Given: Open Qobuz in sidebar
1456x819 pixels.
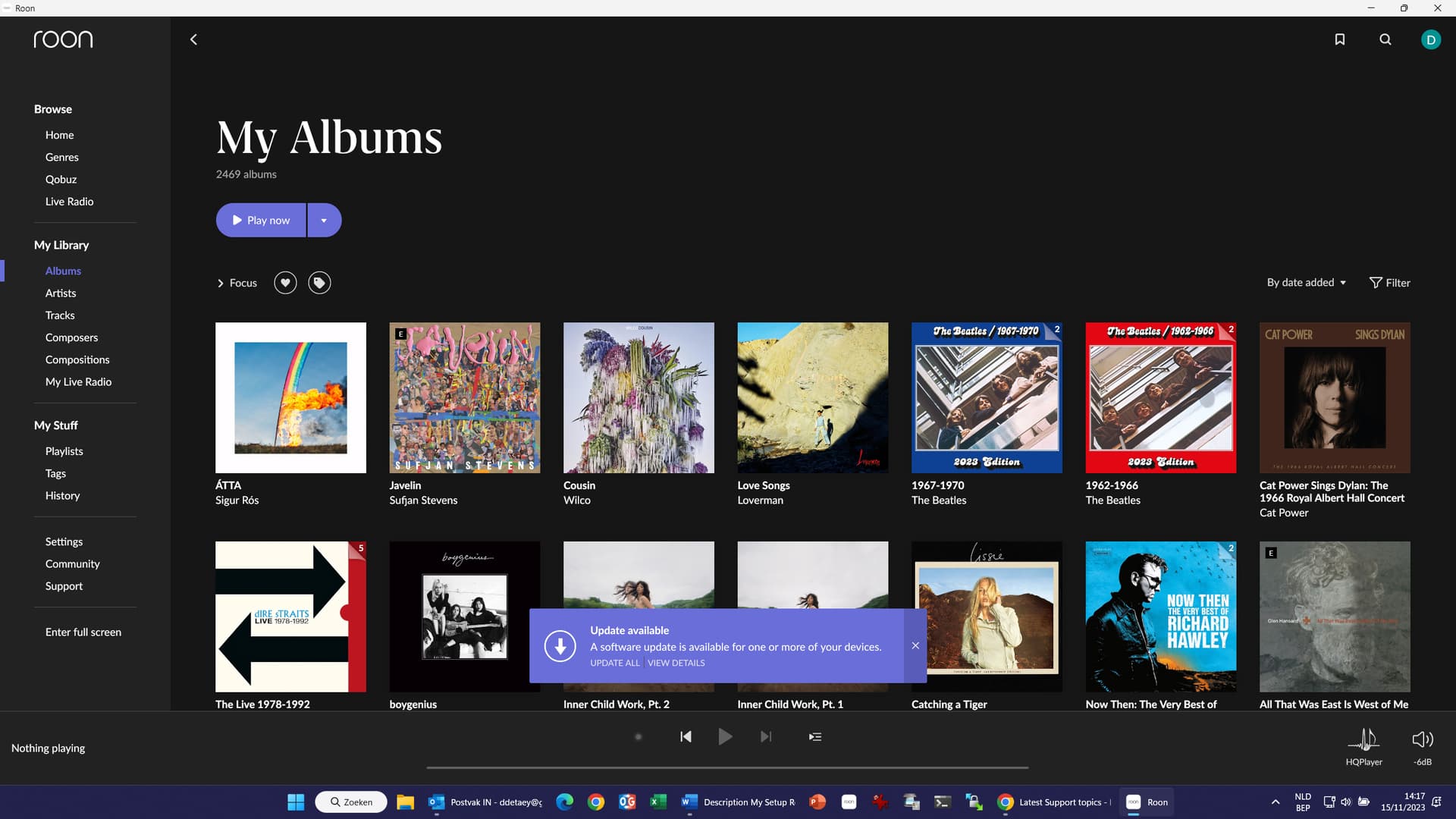Looking at the screenshot, I should [61, 179].
